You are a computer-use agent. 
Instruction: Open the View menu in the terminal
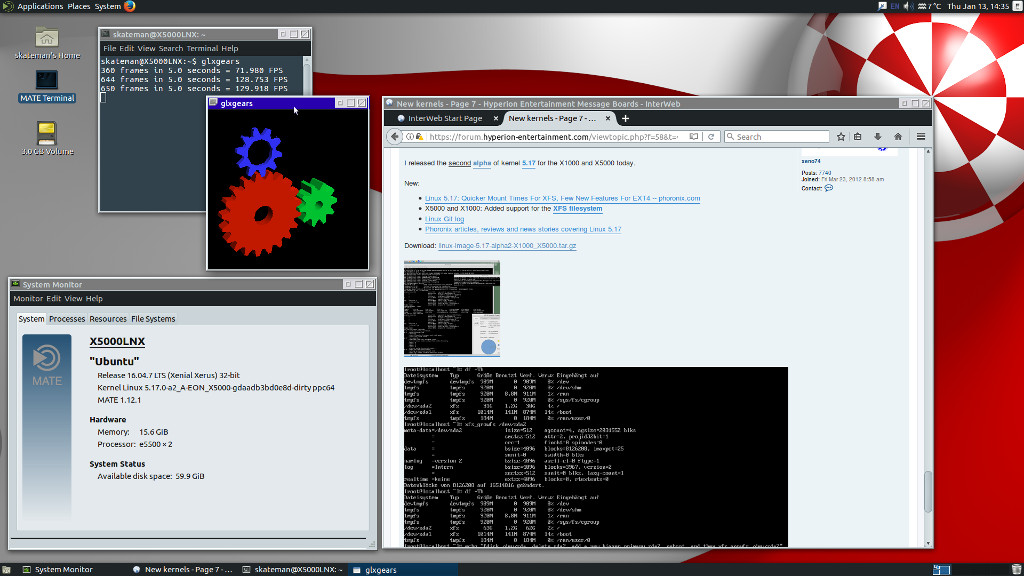pos(146,48)
